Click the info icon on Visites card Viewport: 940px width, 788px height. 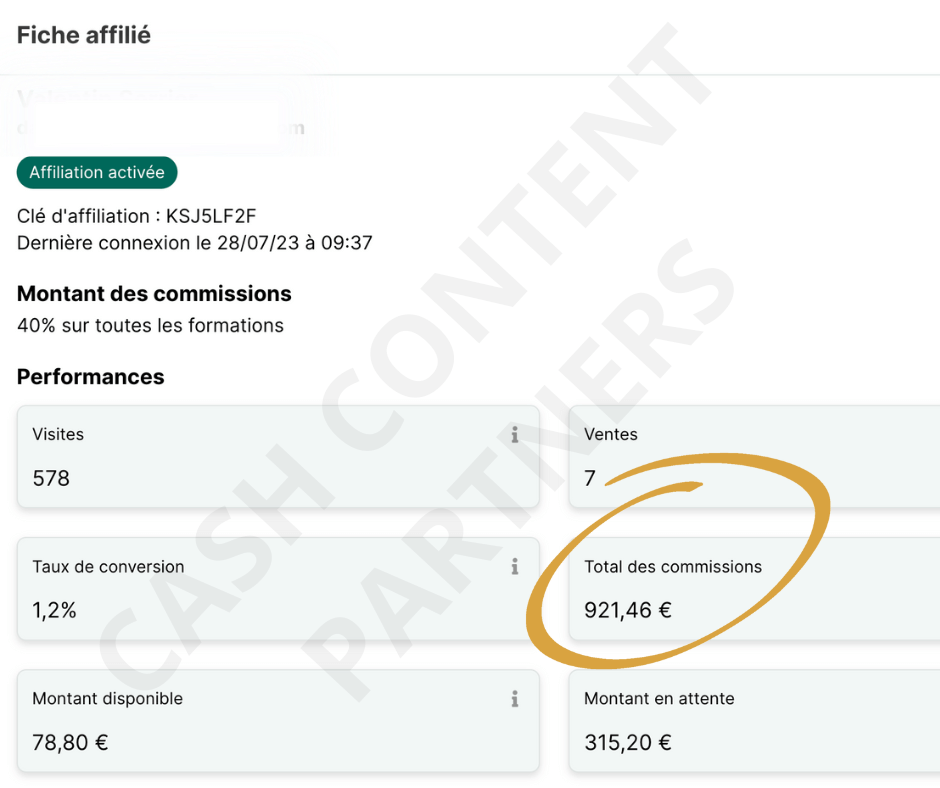515,435
